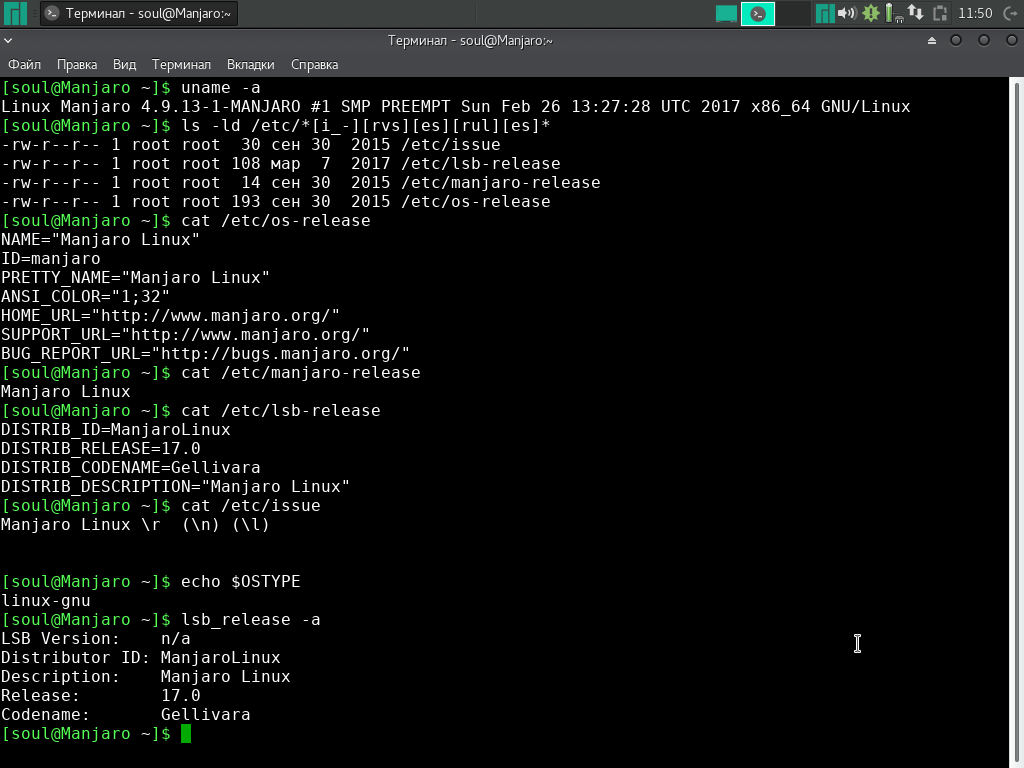Click 'cat /etc/os-release' command
This screenshot has height=768, width=1024.
pyautogui.click(x=276, y=221)
